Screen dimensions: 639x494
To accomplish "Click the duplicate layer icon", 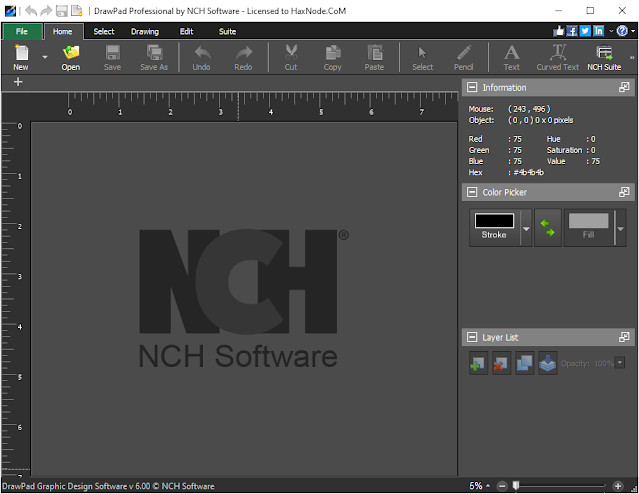I will pos(524,363).
